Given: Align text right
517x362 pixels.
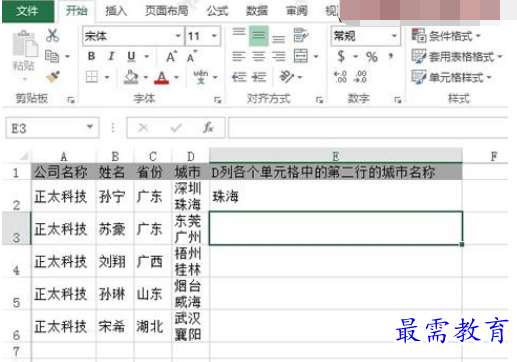Looking at the screenshot, I should tap(279, 56).
